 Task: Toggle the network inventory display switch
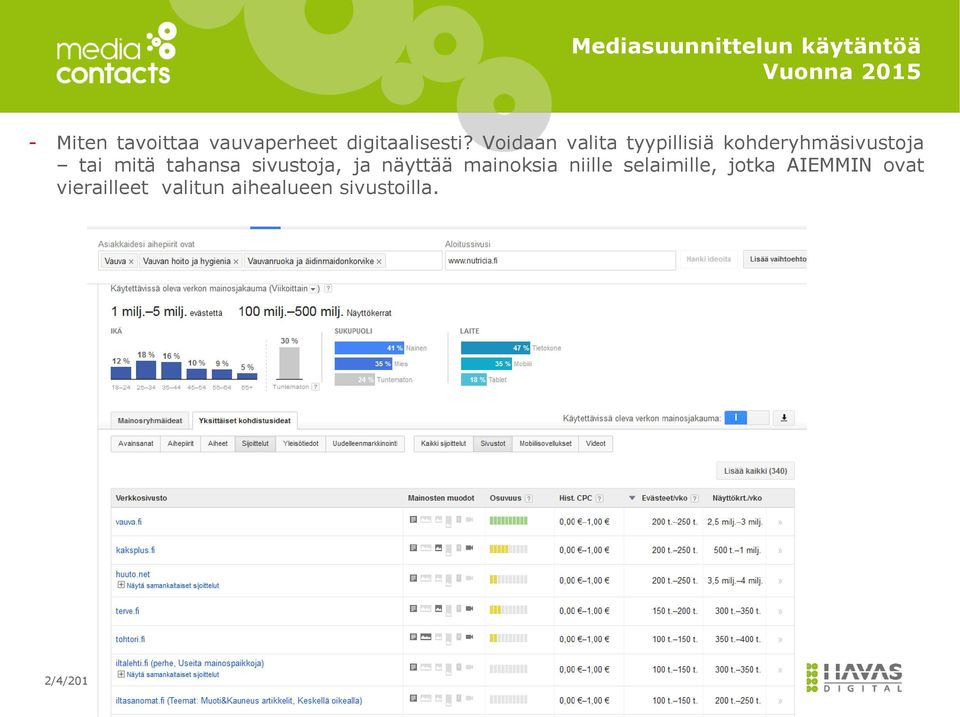(746, 418)
